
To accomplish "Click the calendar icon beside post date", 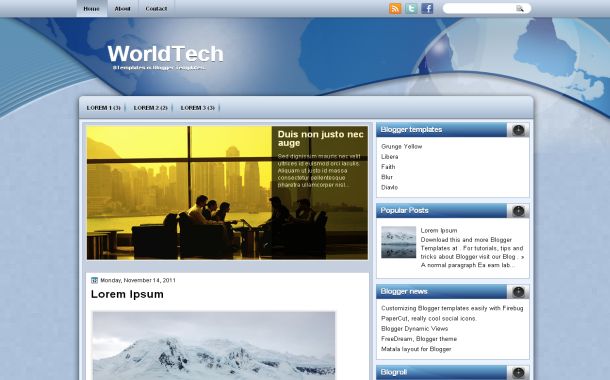I will click(x=94, y=280).
